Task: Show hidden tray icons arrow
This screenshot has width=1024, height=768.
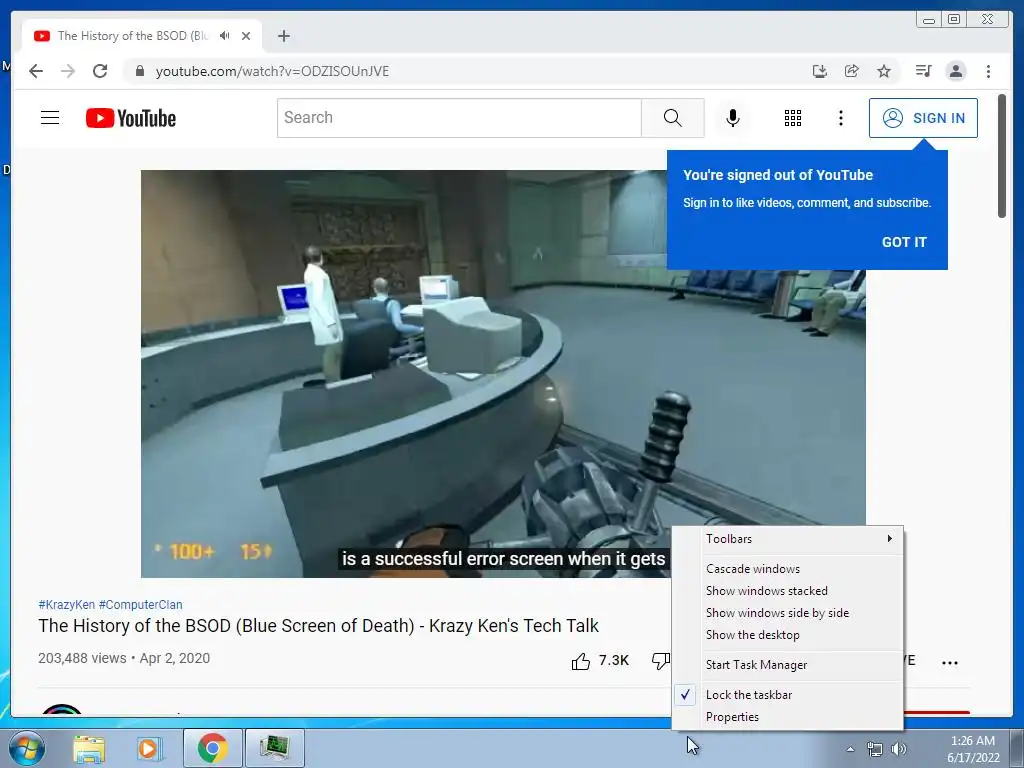Action: pyautogui.click(x=850, y=749)
